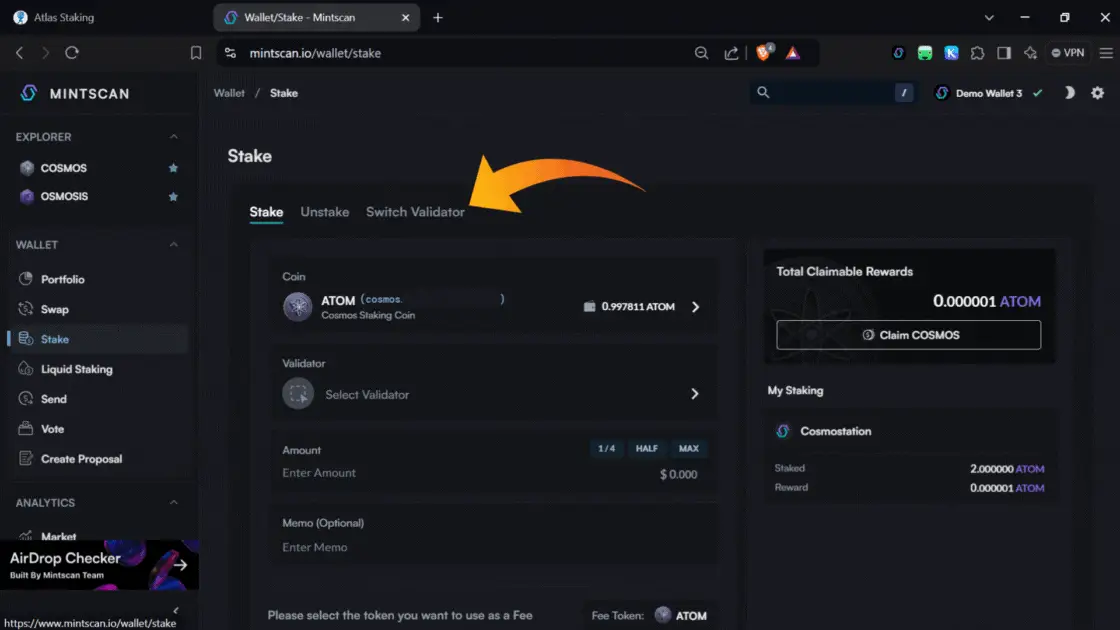Unfavorite the COSMOS chain star
1120x630 pixels.
[x=173, y=168]
